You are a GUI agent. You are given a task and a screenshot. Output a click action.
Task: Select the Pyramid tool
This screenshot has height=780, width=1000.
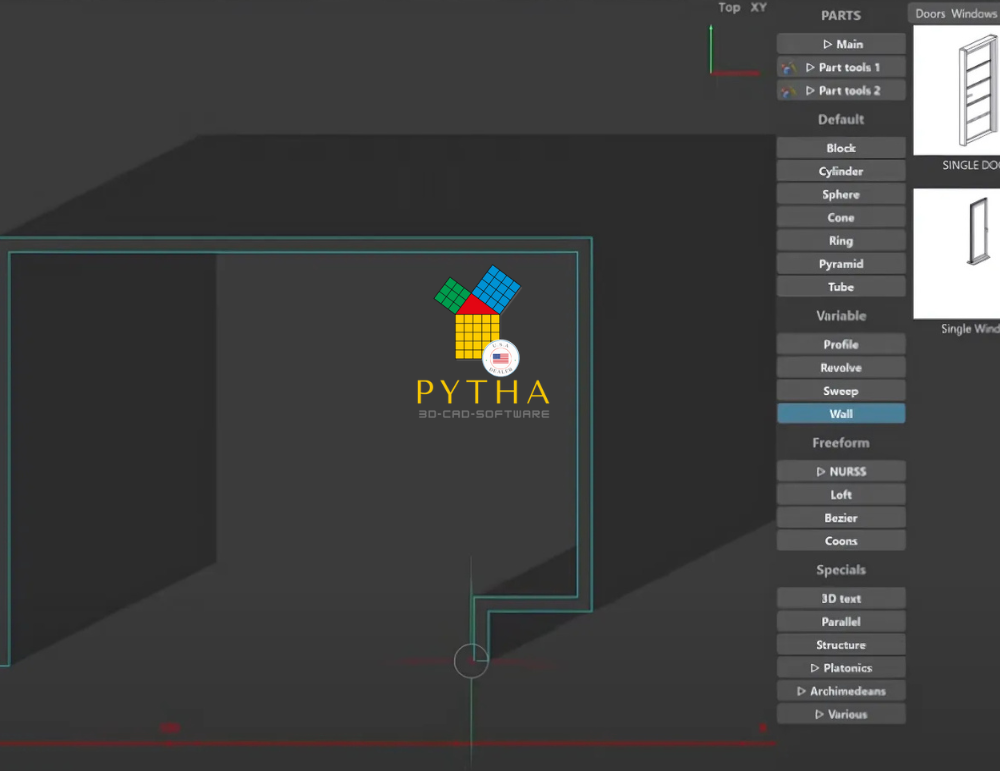point(840,263)
